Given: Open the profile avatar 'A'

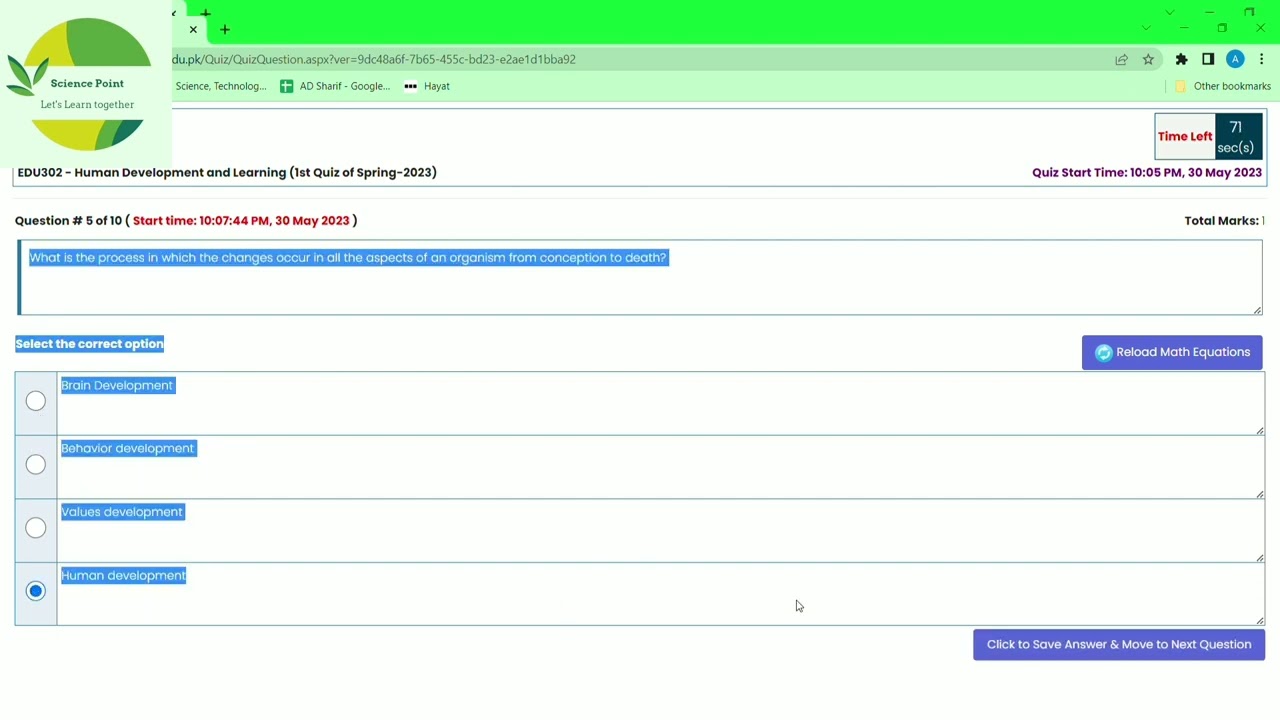Looking at the screenshot, I should point(1235,60).
